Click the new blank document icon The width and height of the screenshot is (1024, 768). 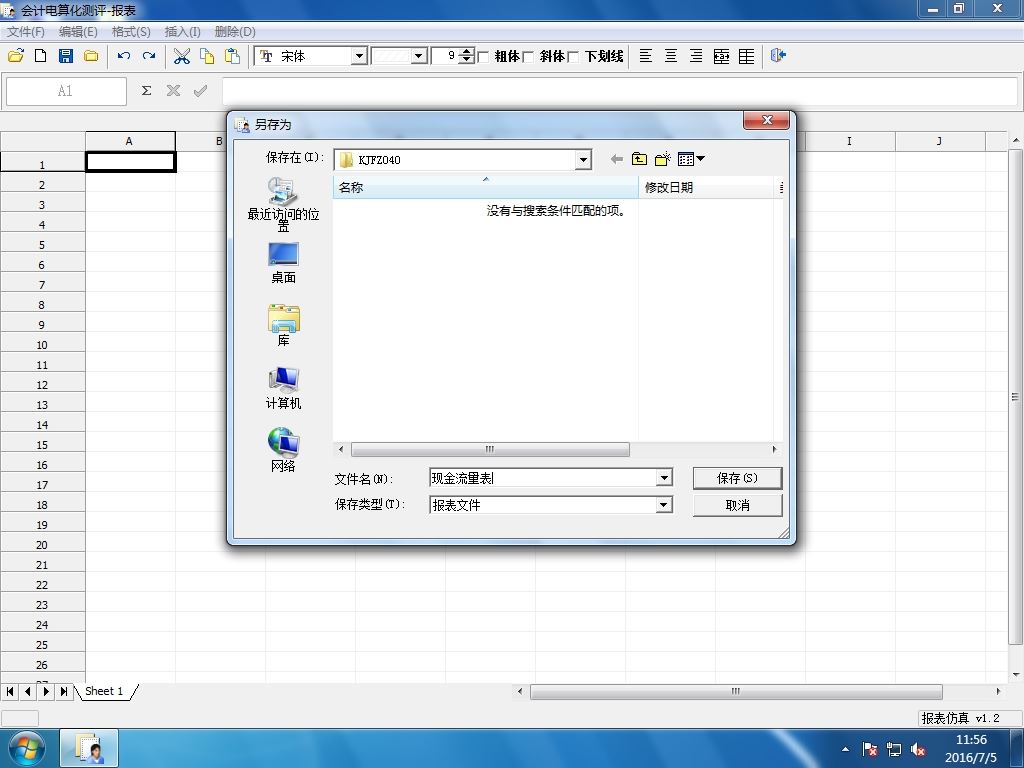pos(40,56)
